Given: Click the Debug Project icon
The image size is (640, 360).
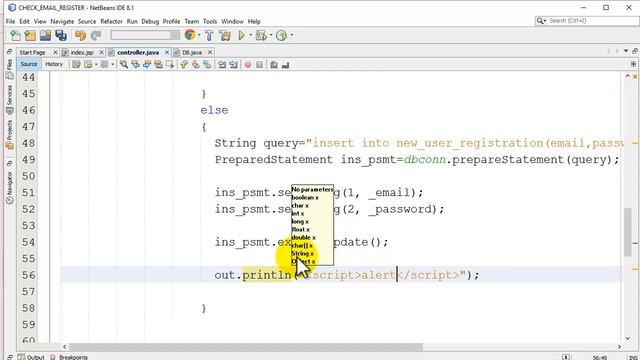Looking at the screenshot, I should 261,36.
